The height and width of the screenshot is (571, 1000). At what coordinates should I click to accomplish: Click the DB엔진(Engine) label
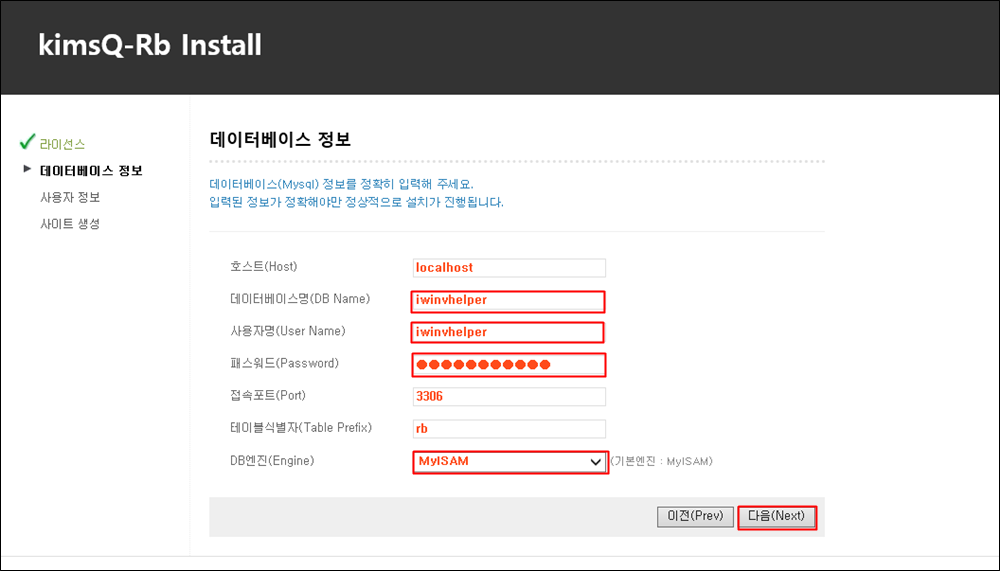[x=272, y=461]
